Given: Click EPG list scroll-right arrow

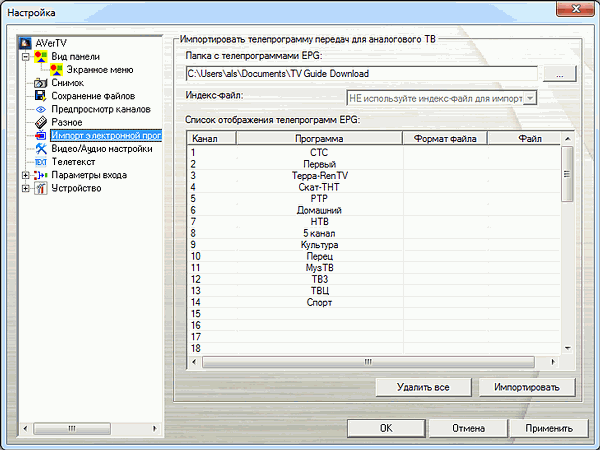Looking at the screenshot, I should [553, 362].
